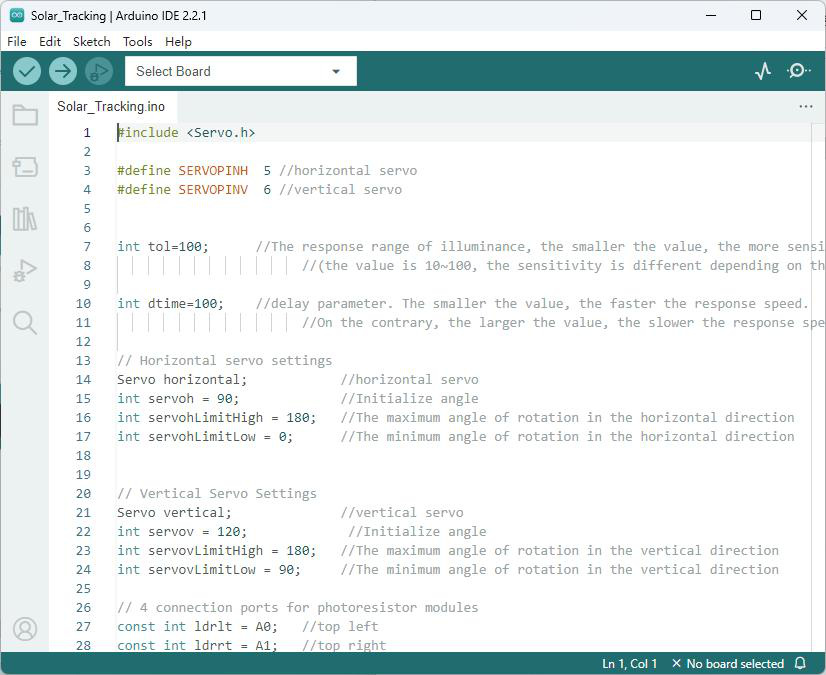This screenshot has height=675, width=826.
Task: Start debugging with the Debug toolbar button
Action: coord(99,71)
